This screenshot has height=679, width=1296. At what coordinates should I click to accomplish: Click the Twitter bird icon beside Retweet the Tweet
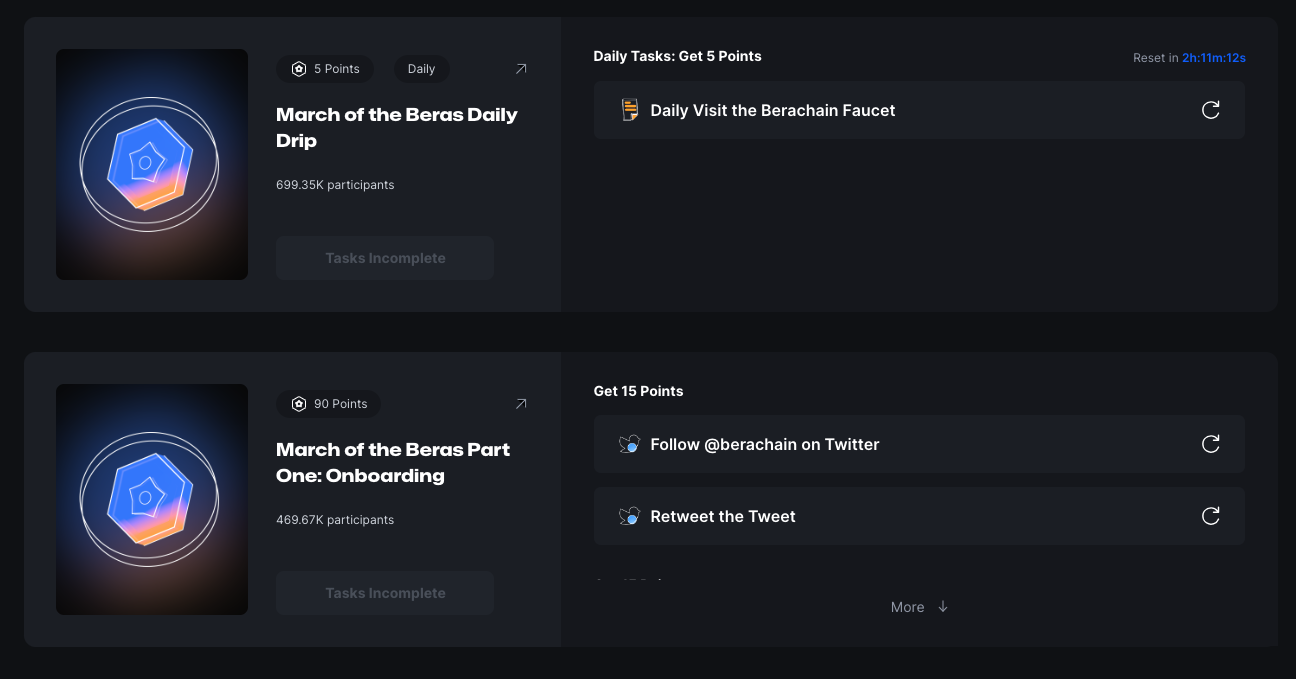click(x=629, y=516)
